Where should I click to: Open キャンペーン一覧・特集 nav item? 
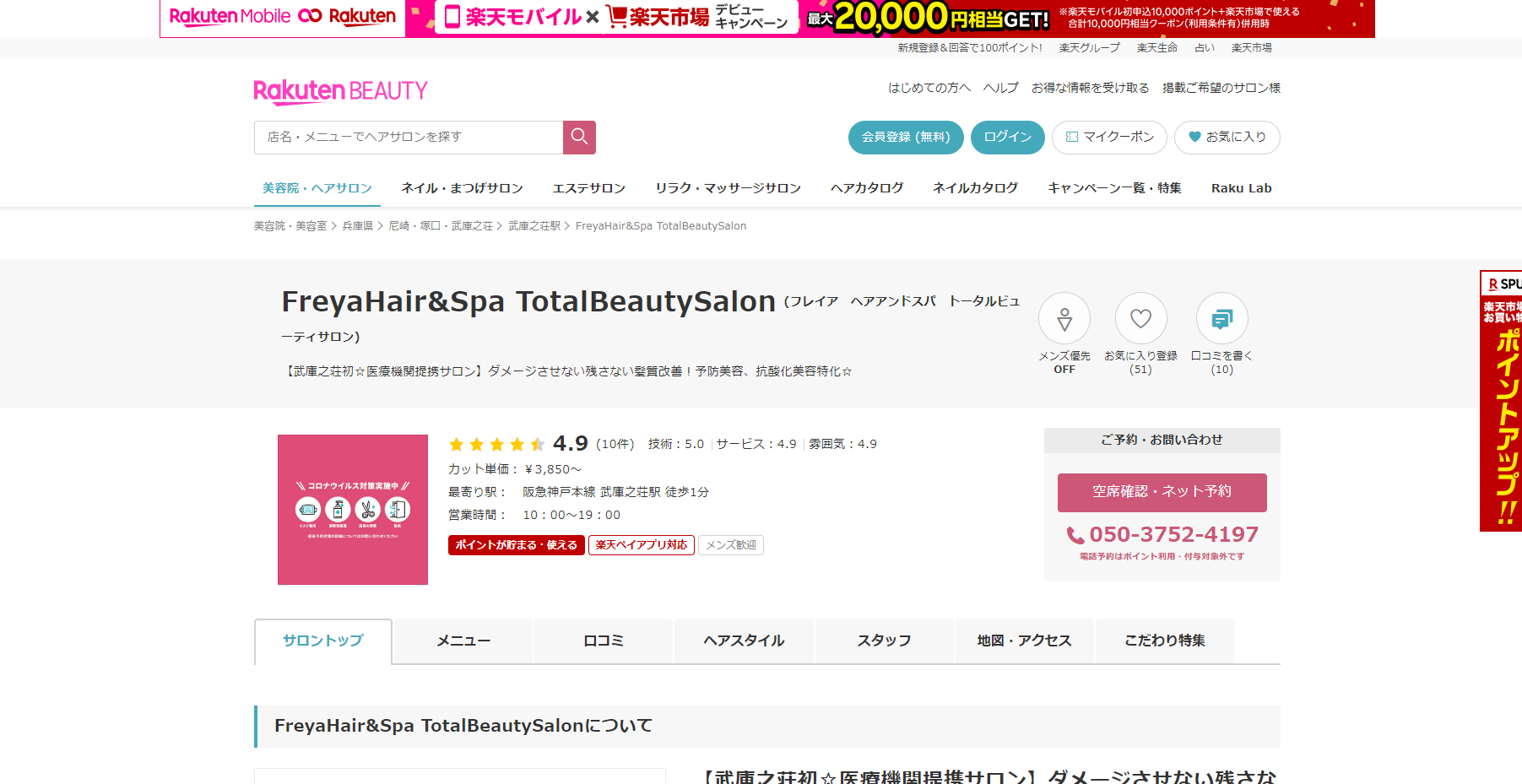click(1114, 188)
